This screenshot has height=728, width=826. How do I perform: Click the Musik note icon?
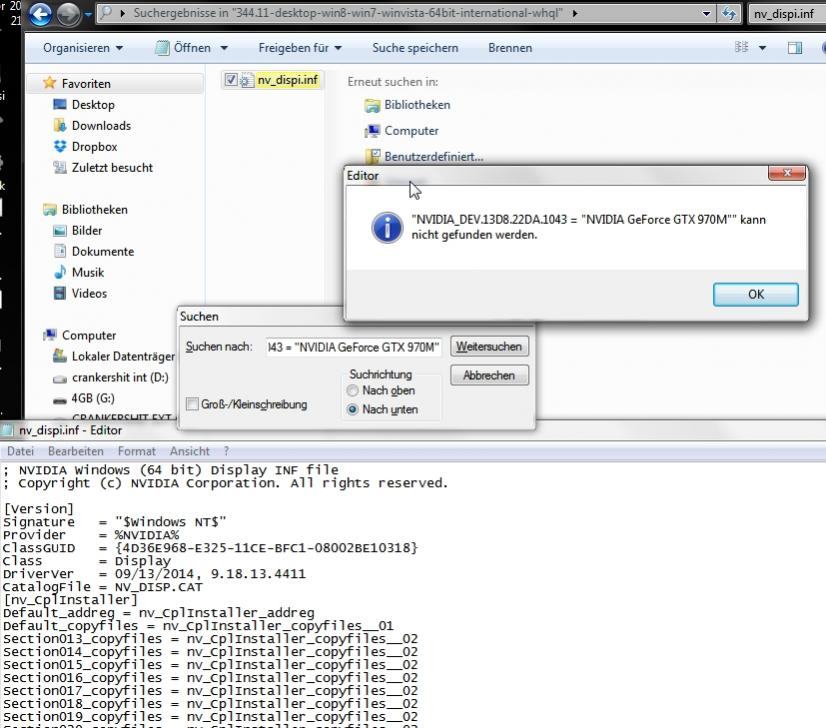click(60, 272)
